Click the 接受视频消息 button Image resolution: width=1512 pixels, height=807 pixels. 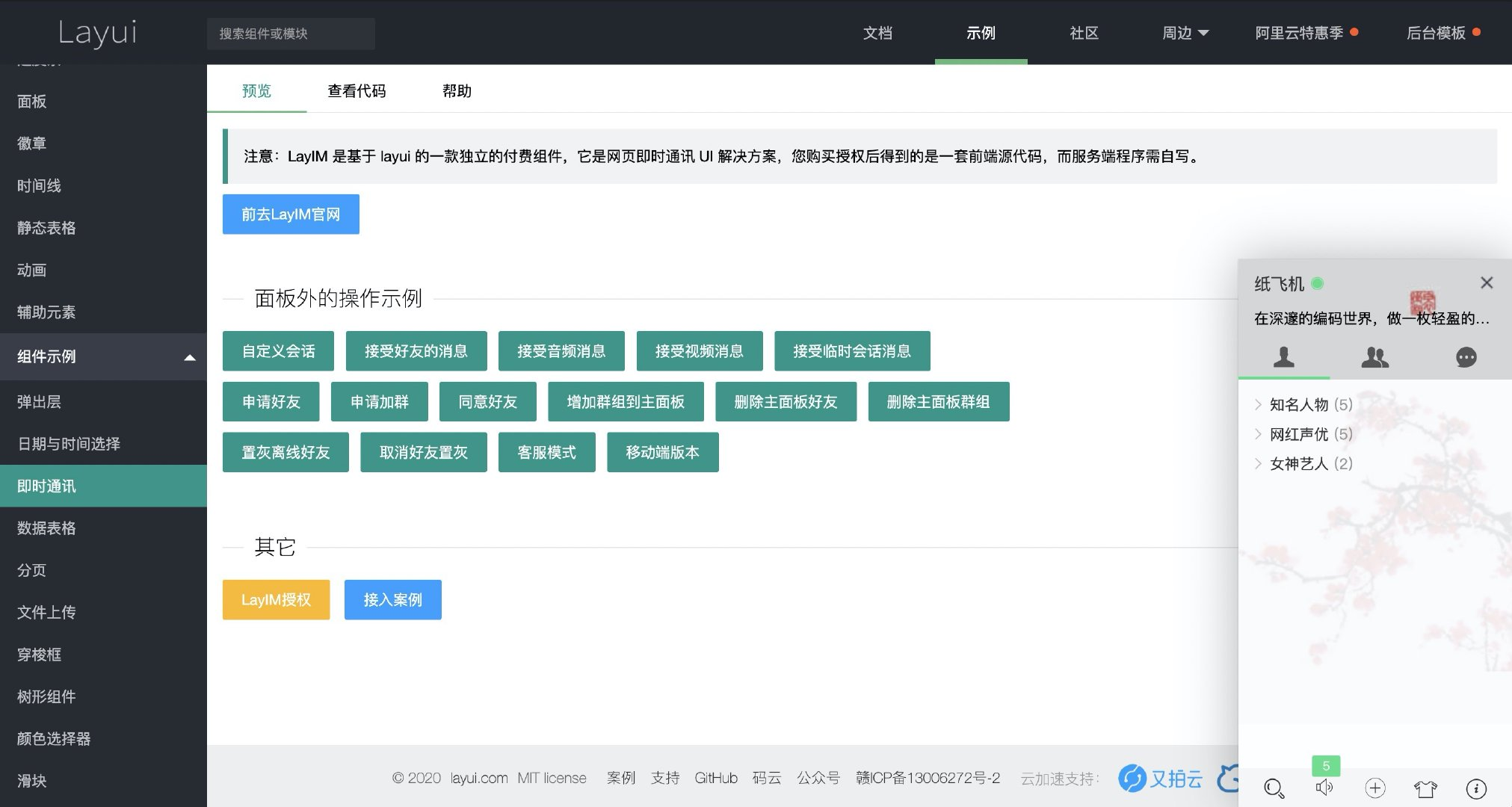[x=700, y=351]
